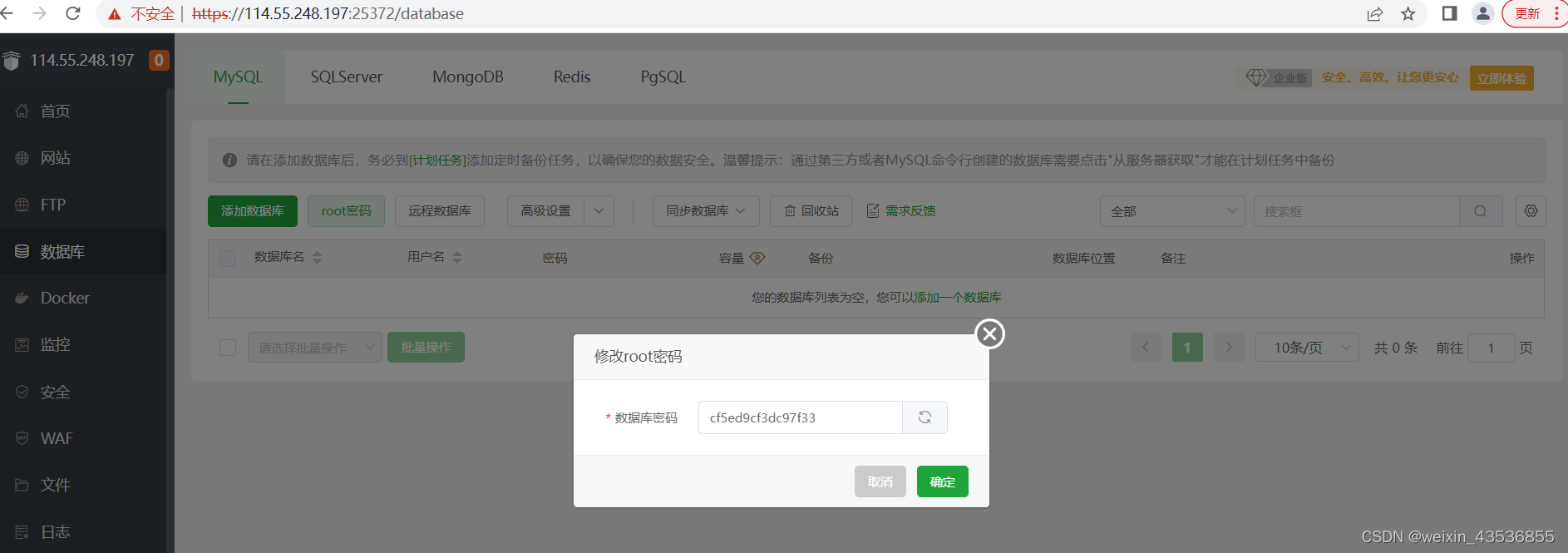The height and width of the screenshot is (553, 1568).
Task: Open table column settings gear icon
Action: click(x=1531, y=211)
